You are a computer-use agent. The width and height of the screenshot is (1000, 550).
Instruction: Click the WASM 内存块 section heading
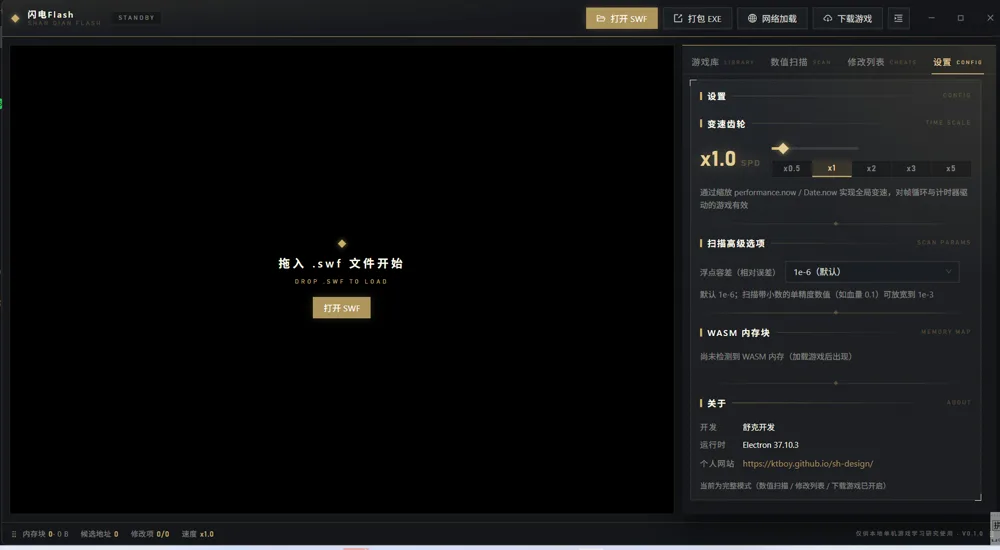738,333
